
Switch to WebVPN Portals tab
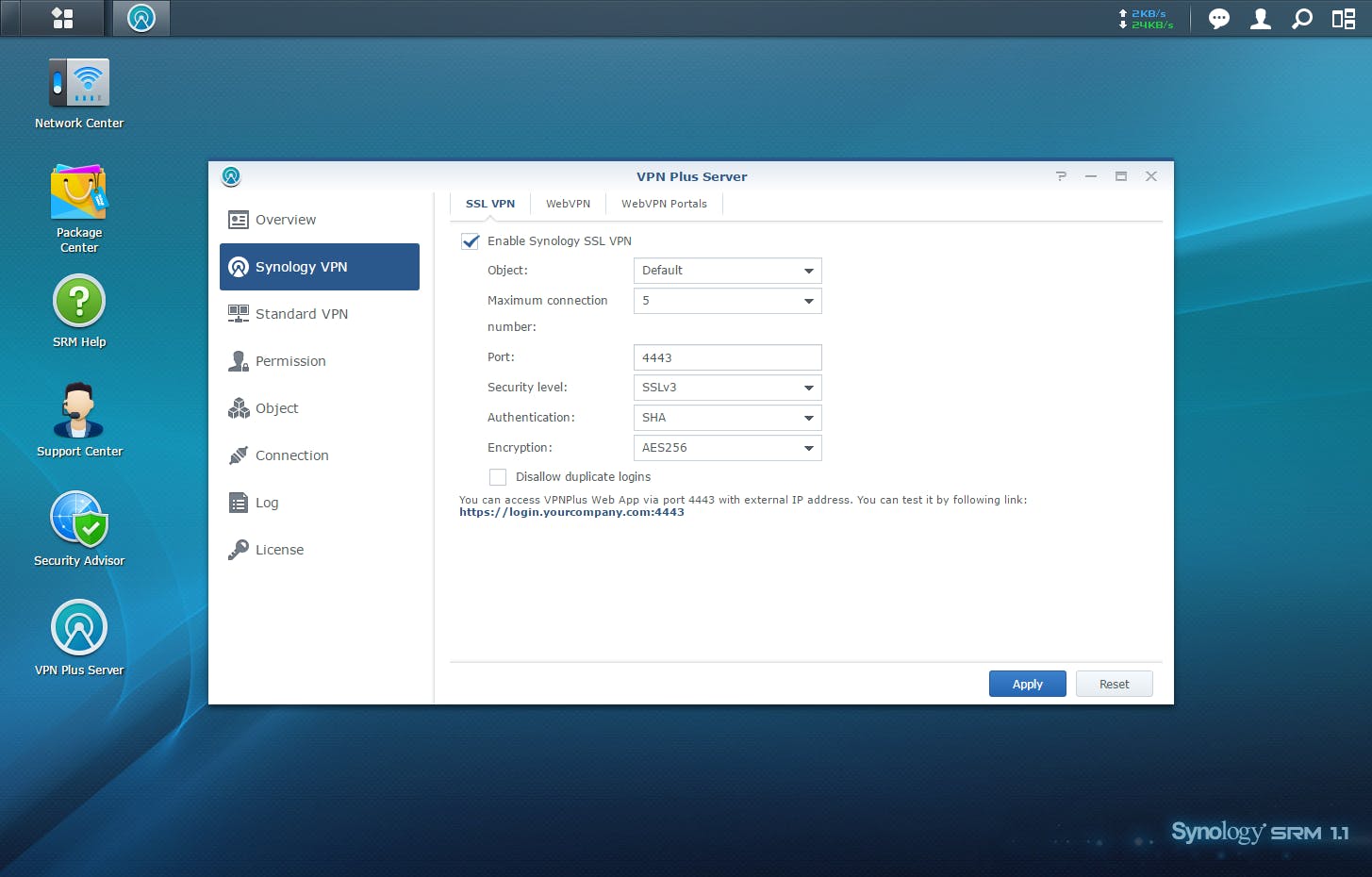pyautogui.click(x=664, y=204)
